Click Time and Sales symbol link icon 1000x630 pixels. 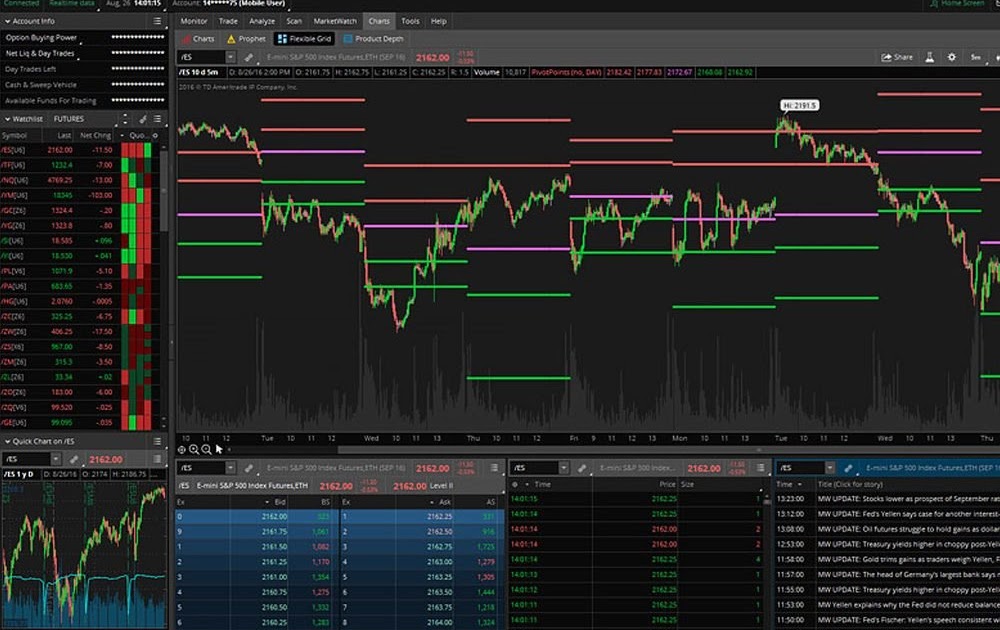[582, 468]
